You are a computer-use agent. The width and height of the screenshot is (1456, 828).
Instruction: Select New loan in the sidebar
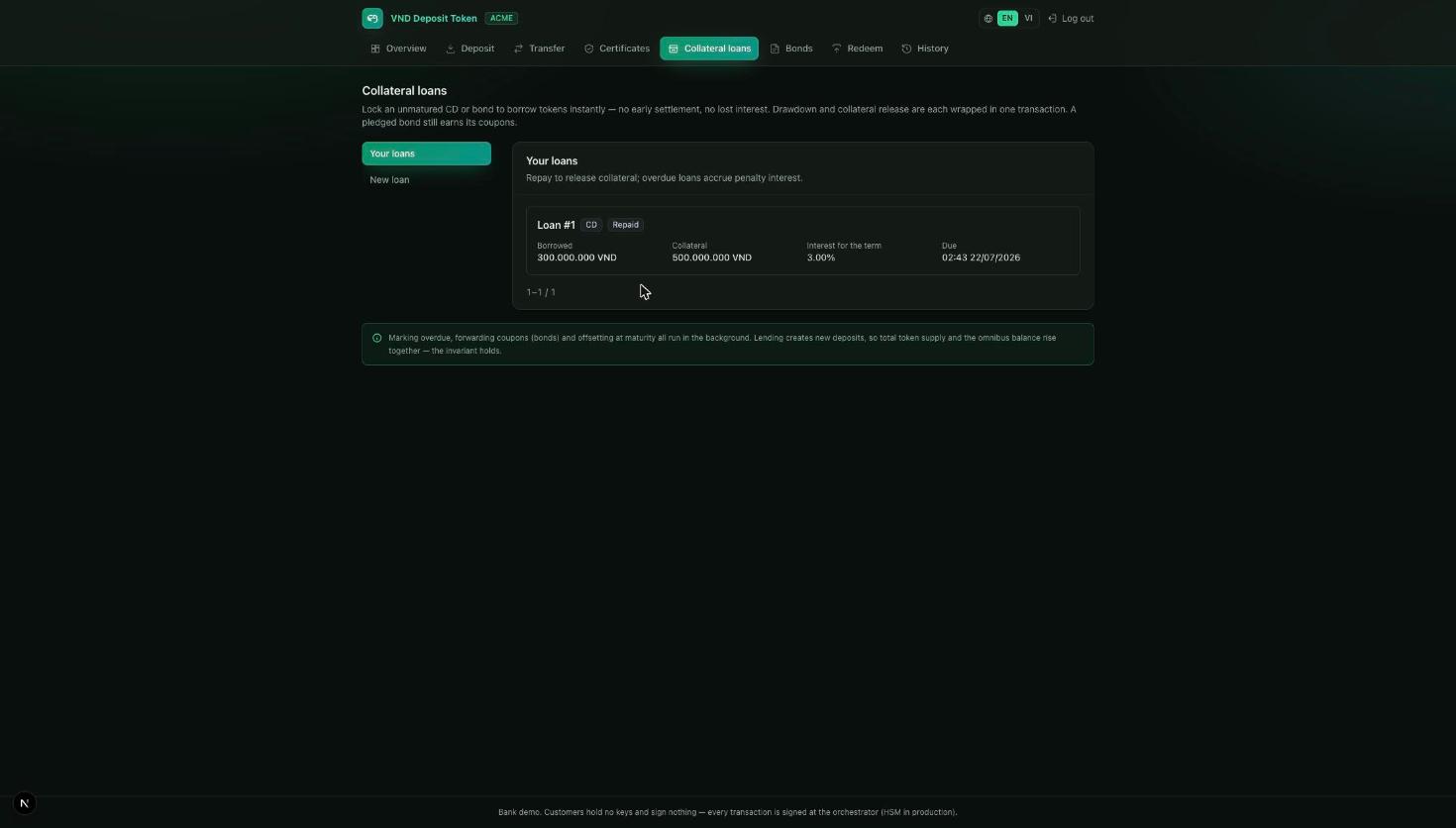click(x=426, y=179)
